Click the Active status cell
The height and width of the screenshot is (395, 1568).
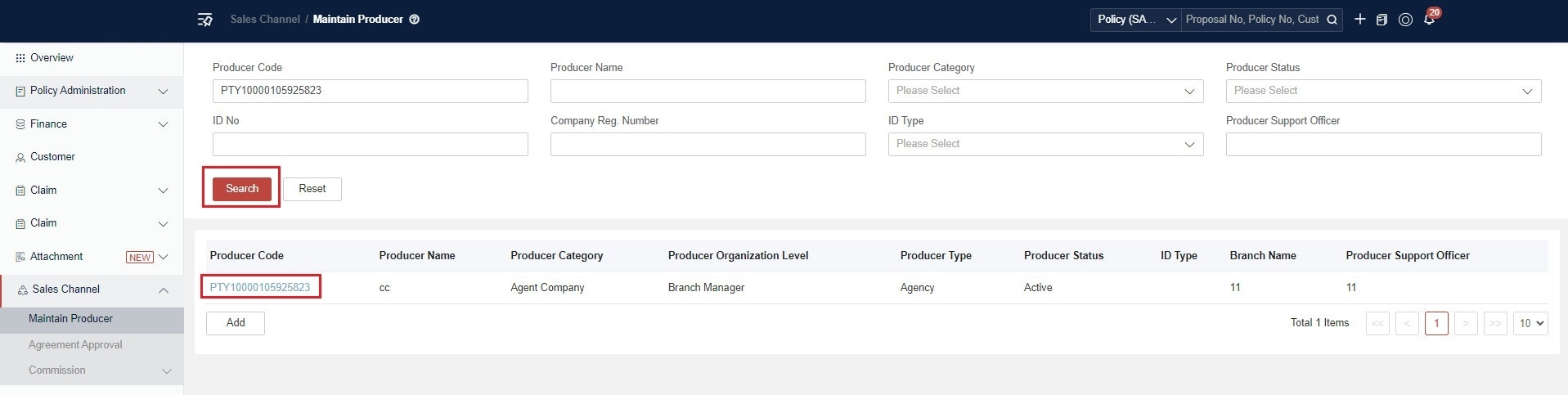click(x=1038, y=288)
